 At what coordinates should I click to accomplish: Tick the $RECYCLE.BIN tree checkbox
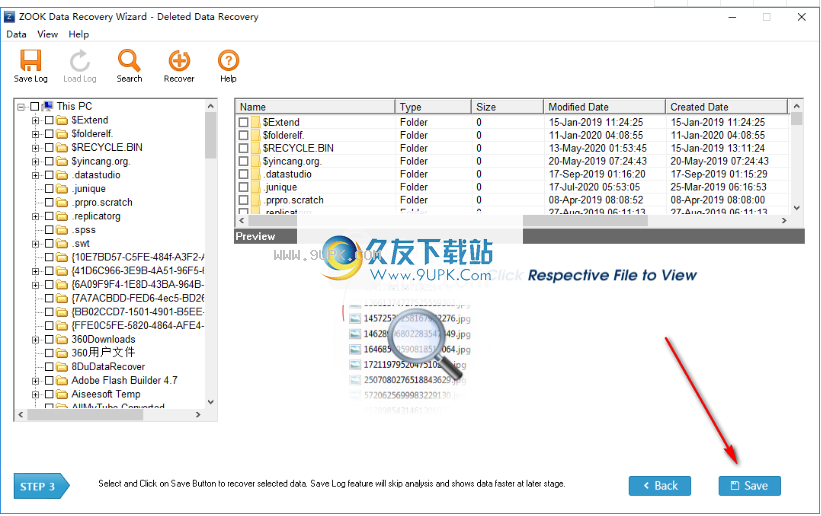point(49,148)
